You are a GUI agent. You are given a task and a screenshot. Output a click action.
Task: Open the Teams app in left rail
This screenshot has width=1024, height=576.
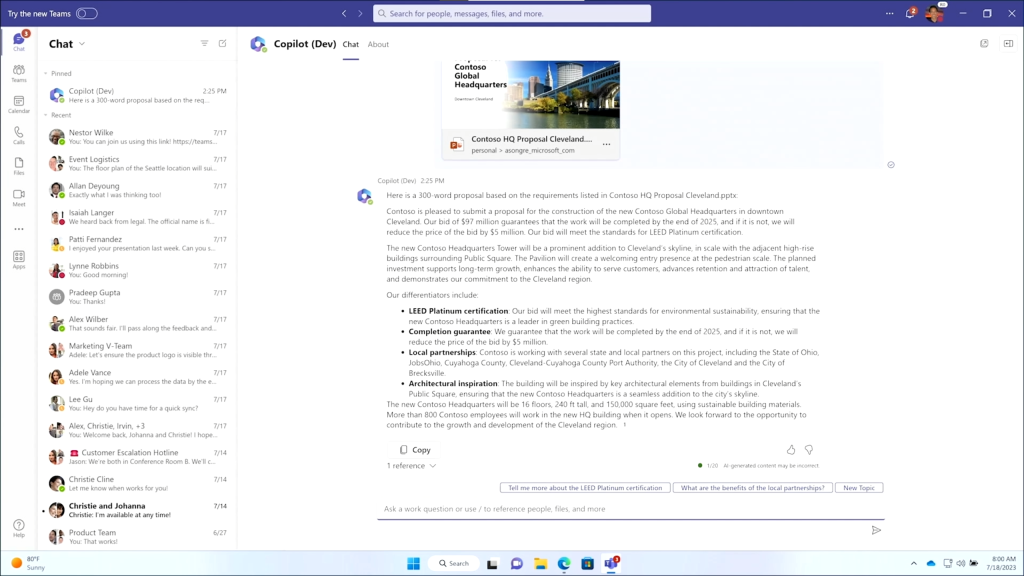19,73
